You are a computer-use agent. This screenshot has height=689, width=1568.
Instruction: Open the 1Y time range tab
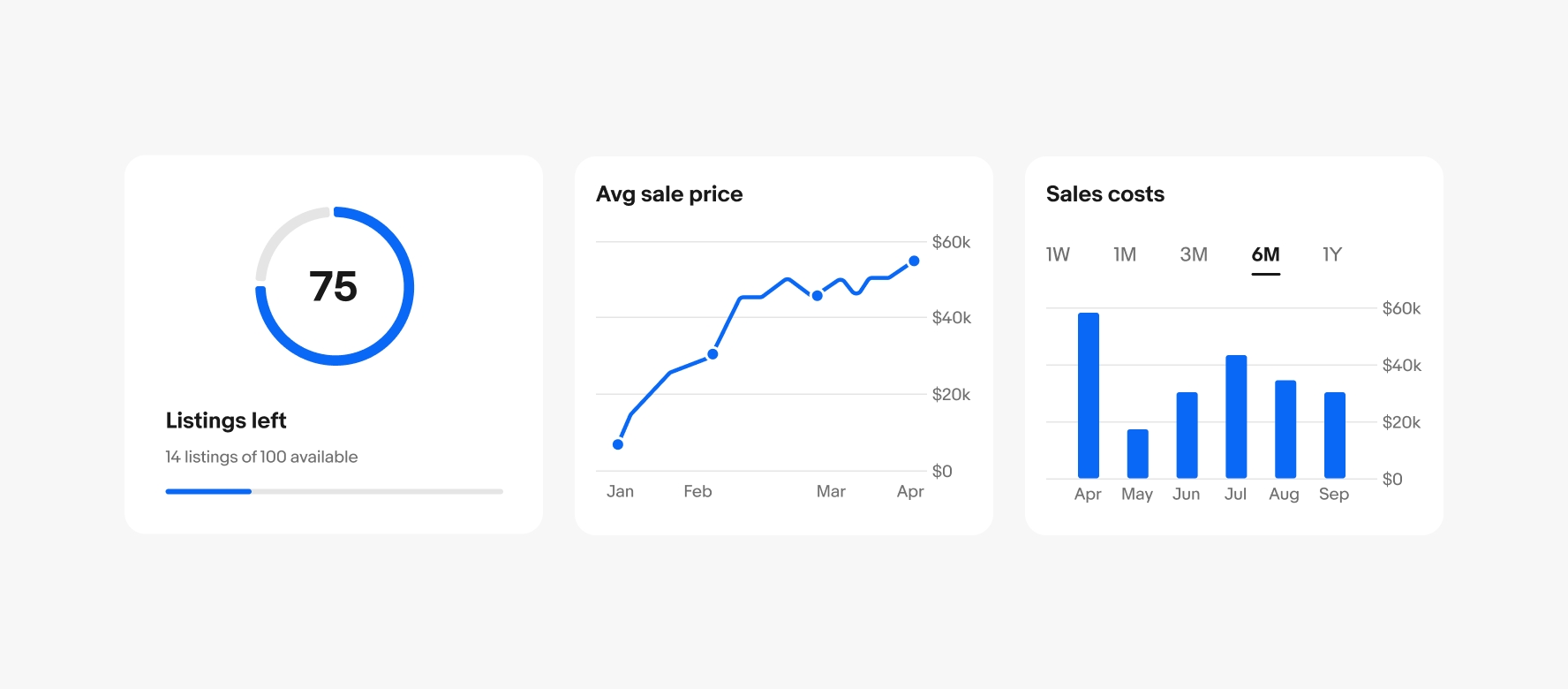(1331, 255)
